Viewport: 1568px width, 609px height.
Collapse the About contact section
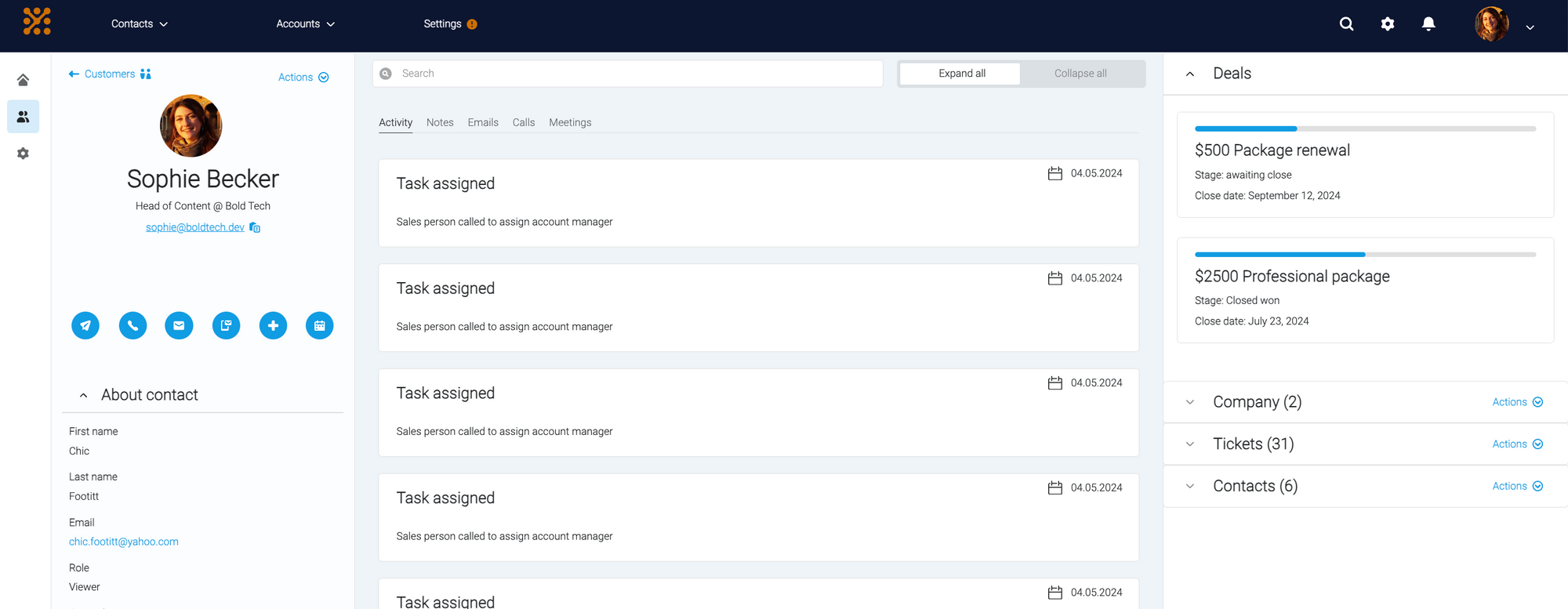pyautogui.click(x=83, y=395)
